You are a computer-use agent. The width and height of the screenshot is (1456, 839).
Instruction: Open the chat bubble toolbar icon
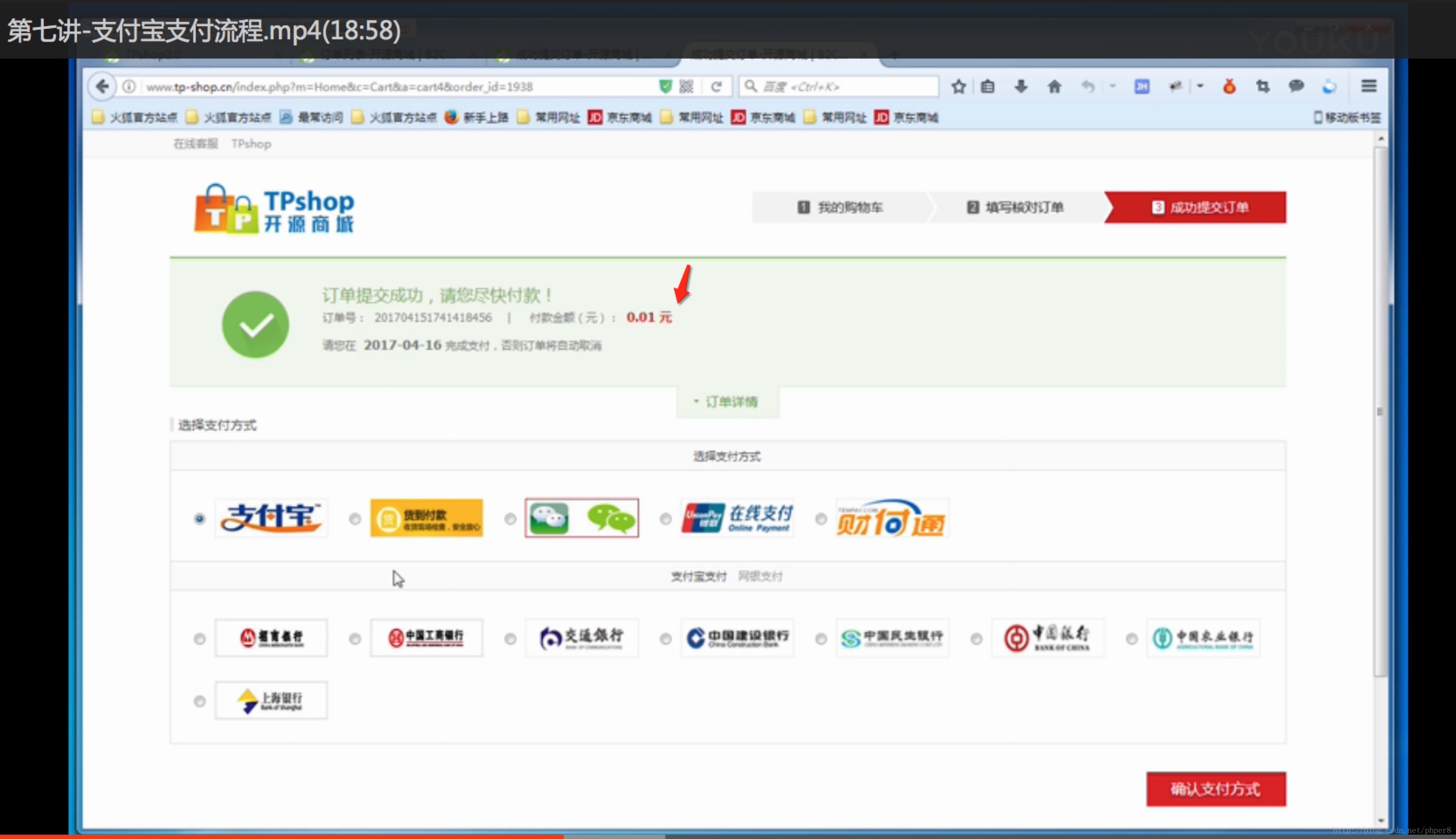click(1297, 87)
